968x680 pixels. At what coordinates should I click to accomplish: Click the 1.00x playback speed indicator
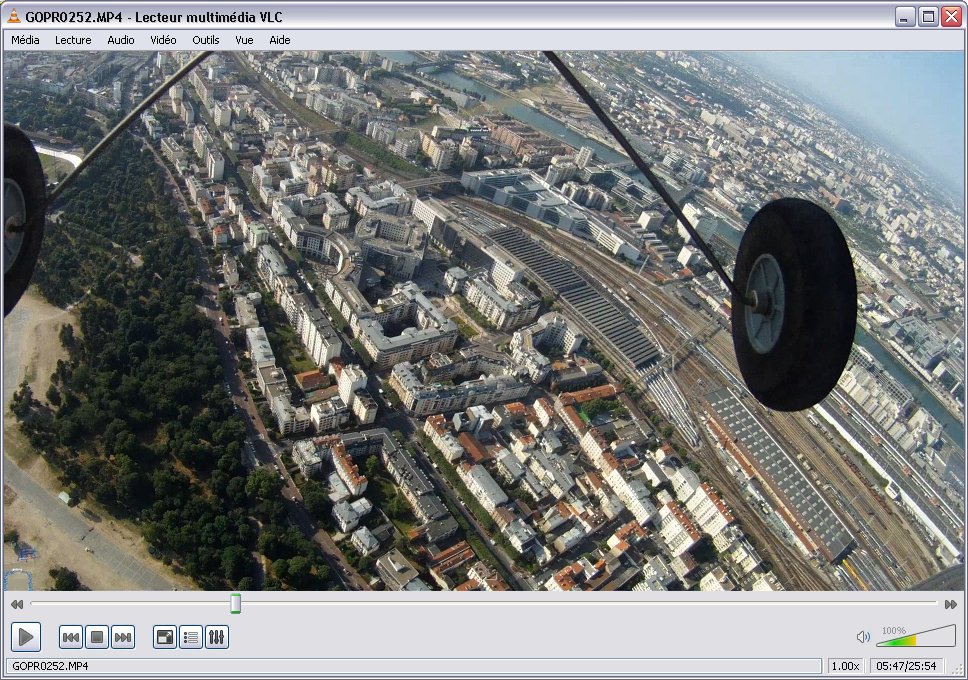tap(845, 666)
